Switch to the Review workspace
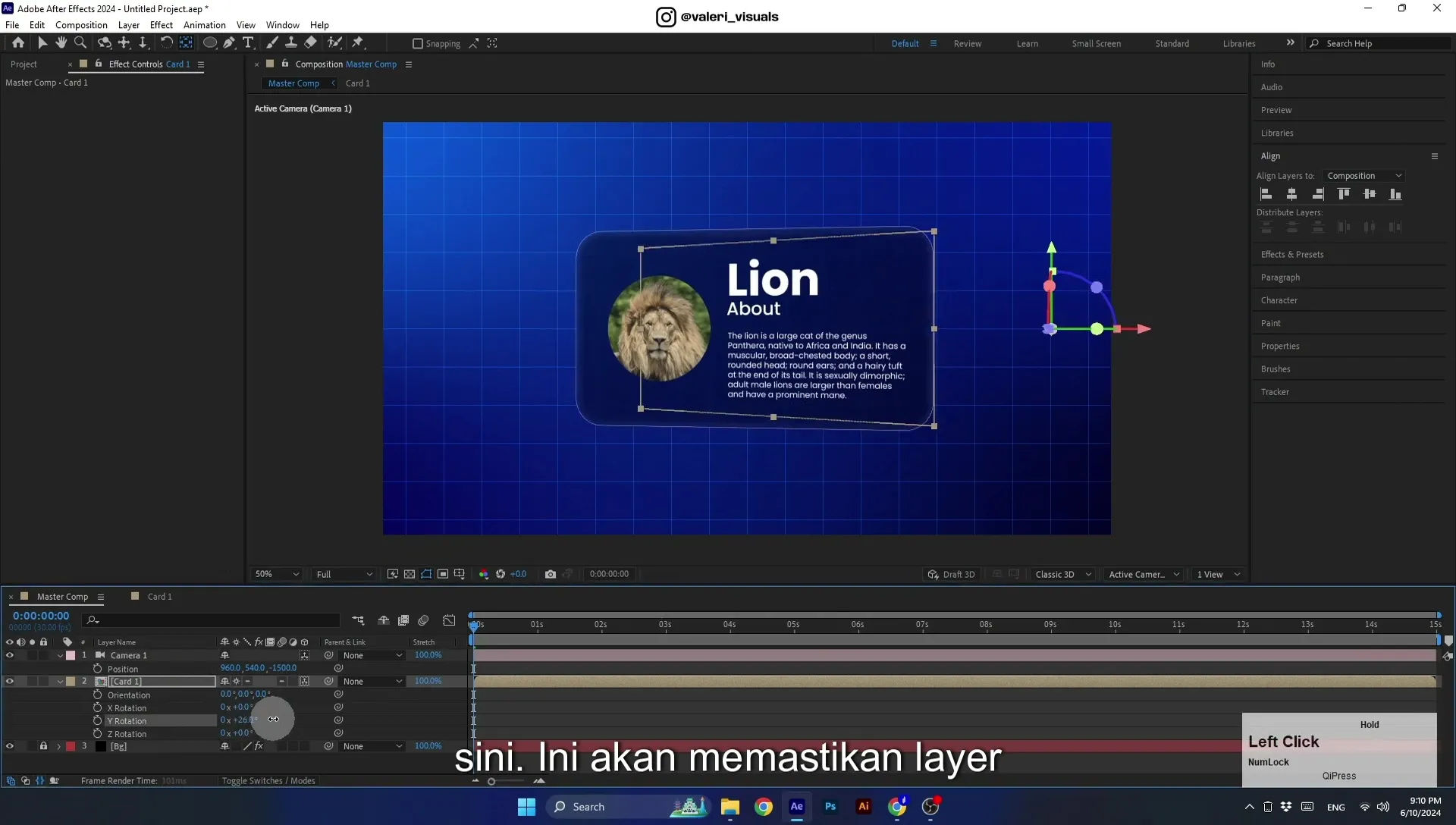The width and height of the screenshot is (1456, 825). point(967,44)
